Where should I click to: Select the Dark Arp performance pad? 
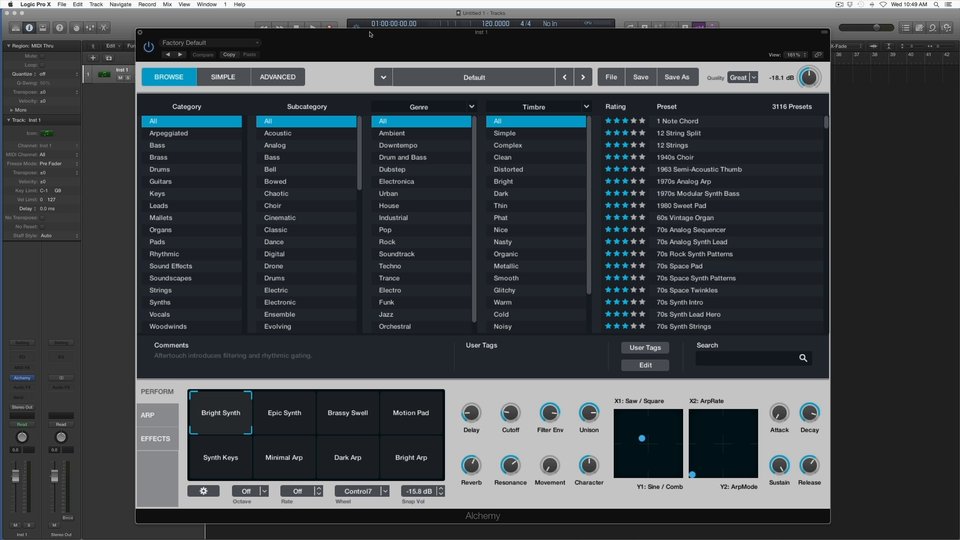pyautogui.click(x=348, y=457)
